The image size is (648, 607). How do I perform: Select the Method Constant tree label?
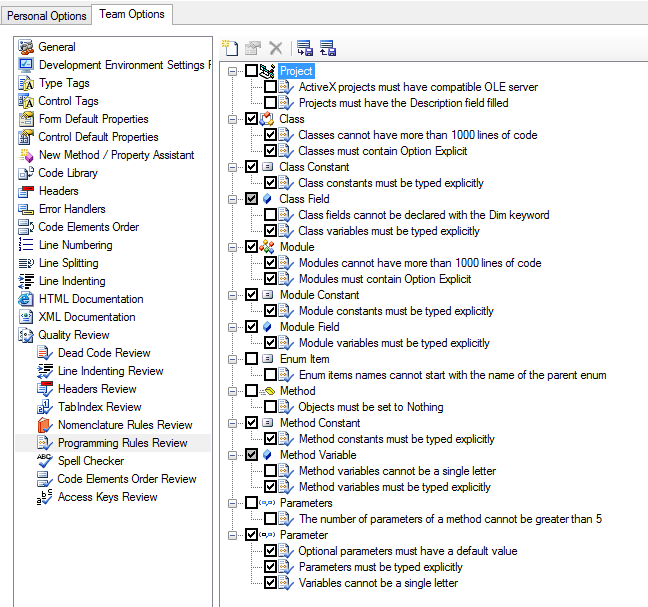(x=320, y=423)
